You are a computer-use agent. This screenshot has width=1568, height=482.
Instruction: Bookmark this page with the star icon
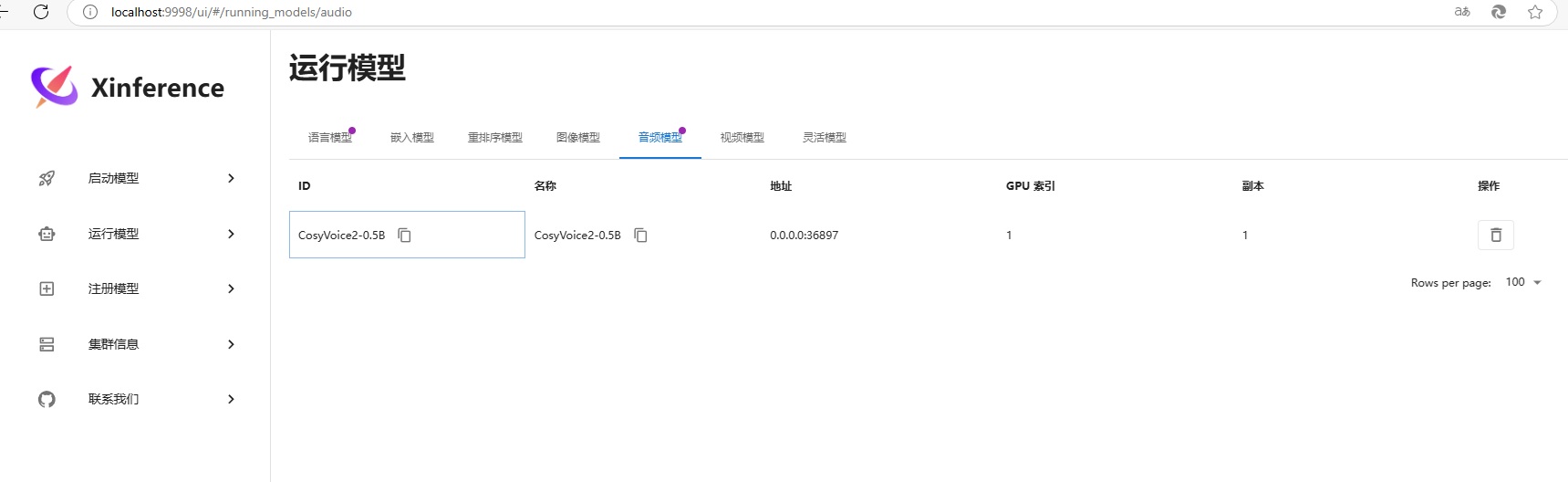[1535, 12]
